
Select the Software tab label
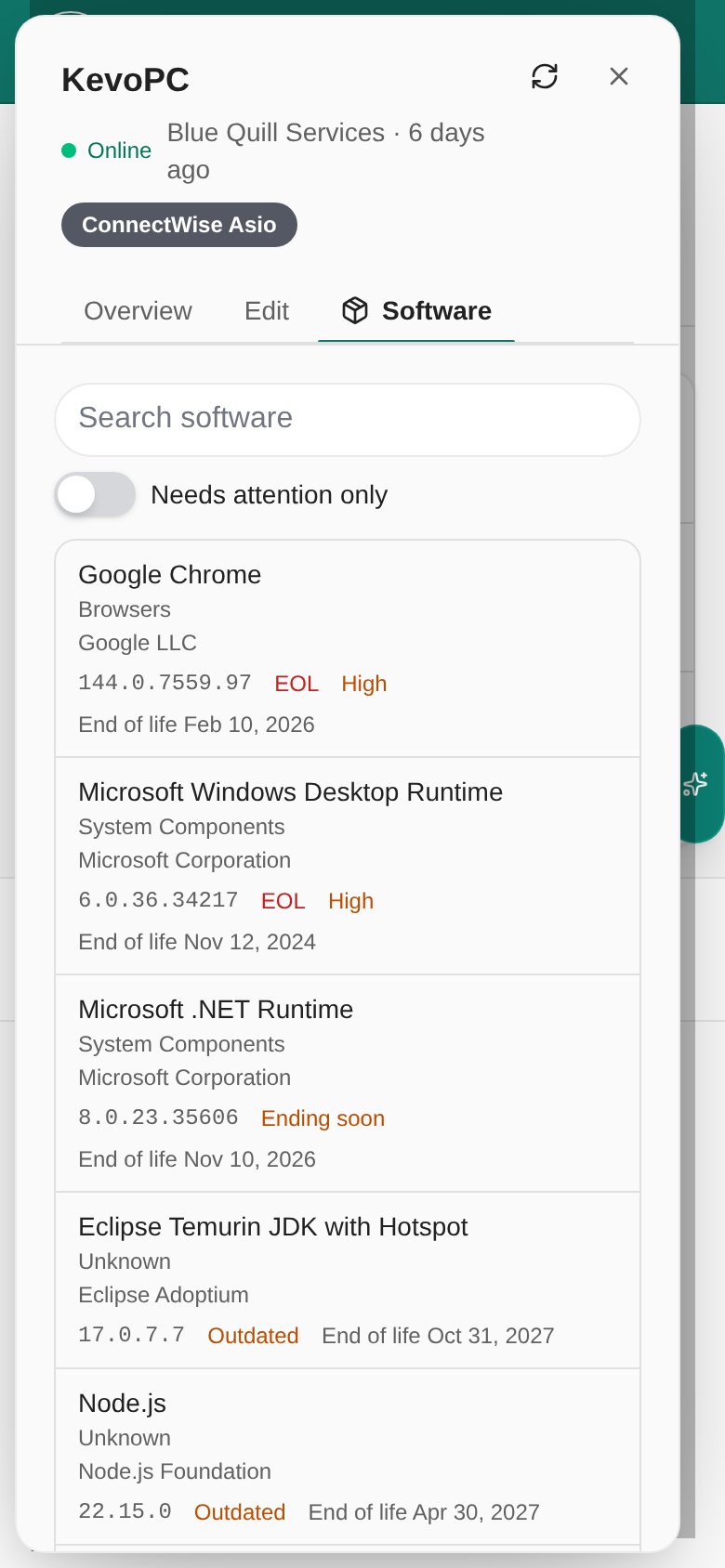[437, 310]
